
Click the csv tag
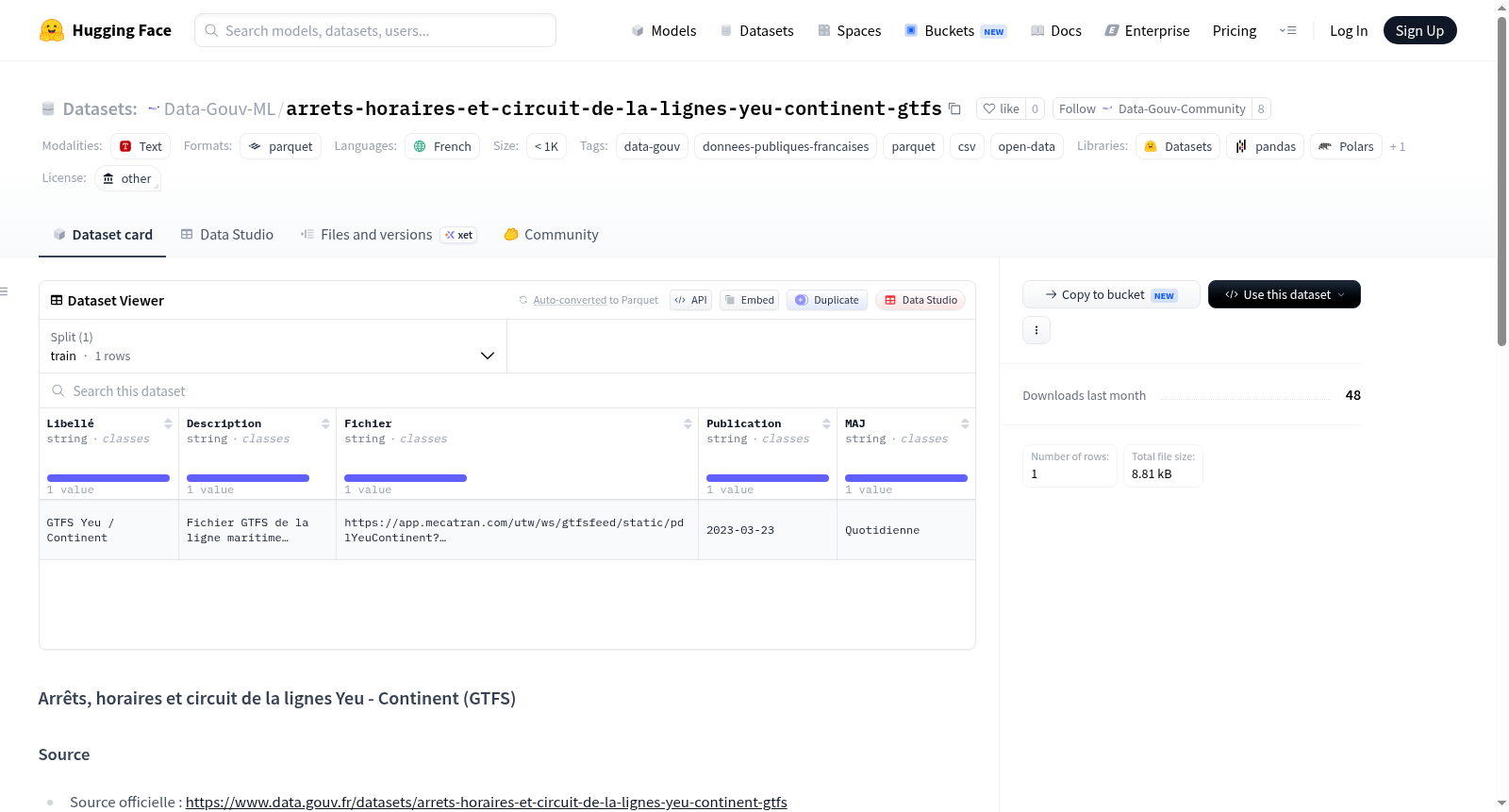pyautogui.click(x=967, y=146)
